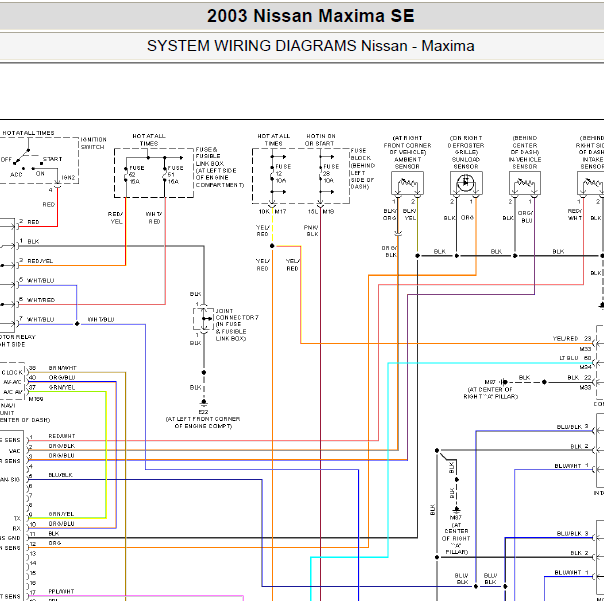Click the '15L M18' connector label
This screenshot has width=604, height=601.
click(321, 212)
